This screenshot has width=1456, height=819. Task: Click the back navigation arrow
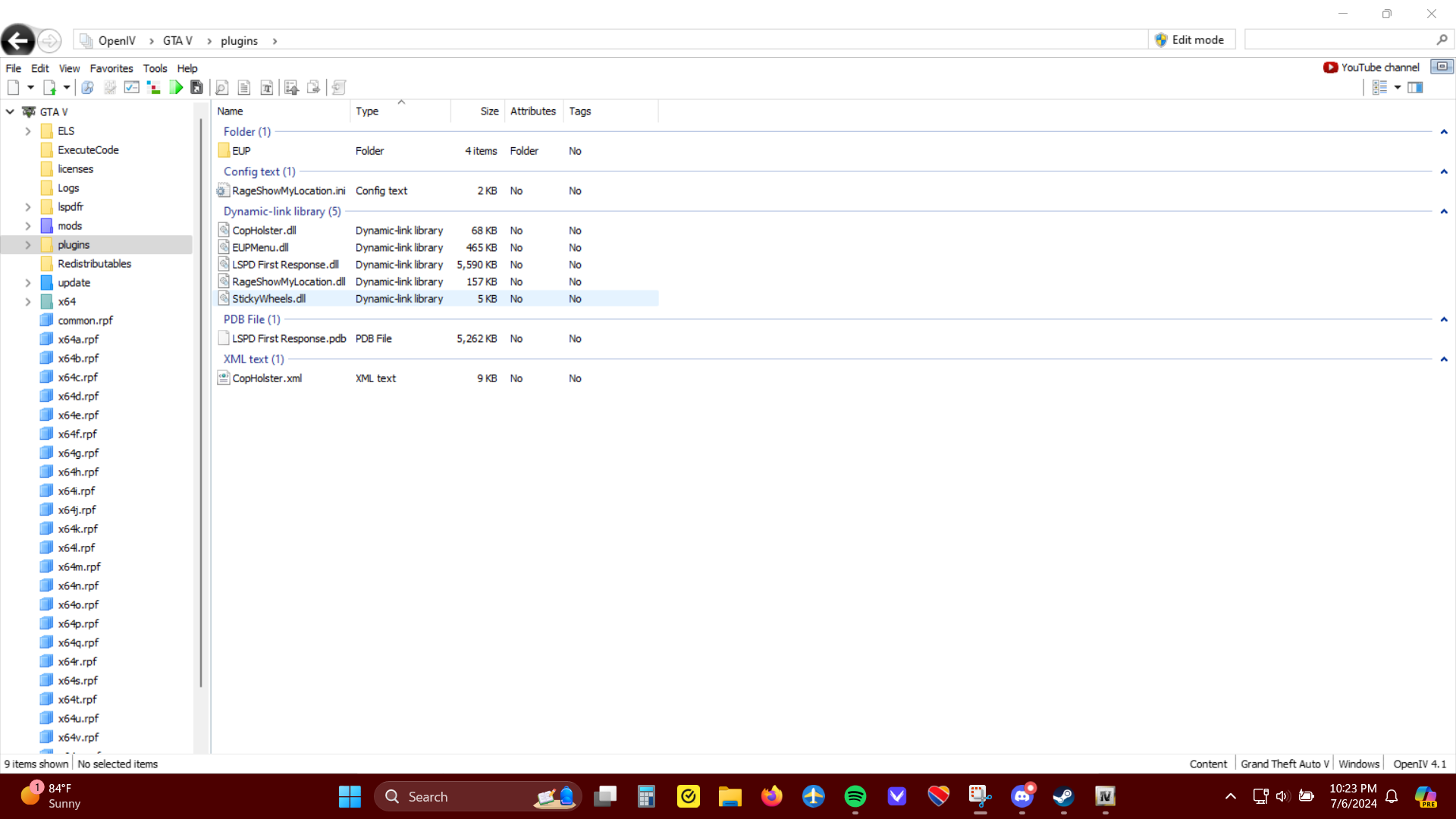coord(18,40)
